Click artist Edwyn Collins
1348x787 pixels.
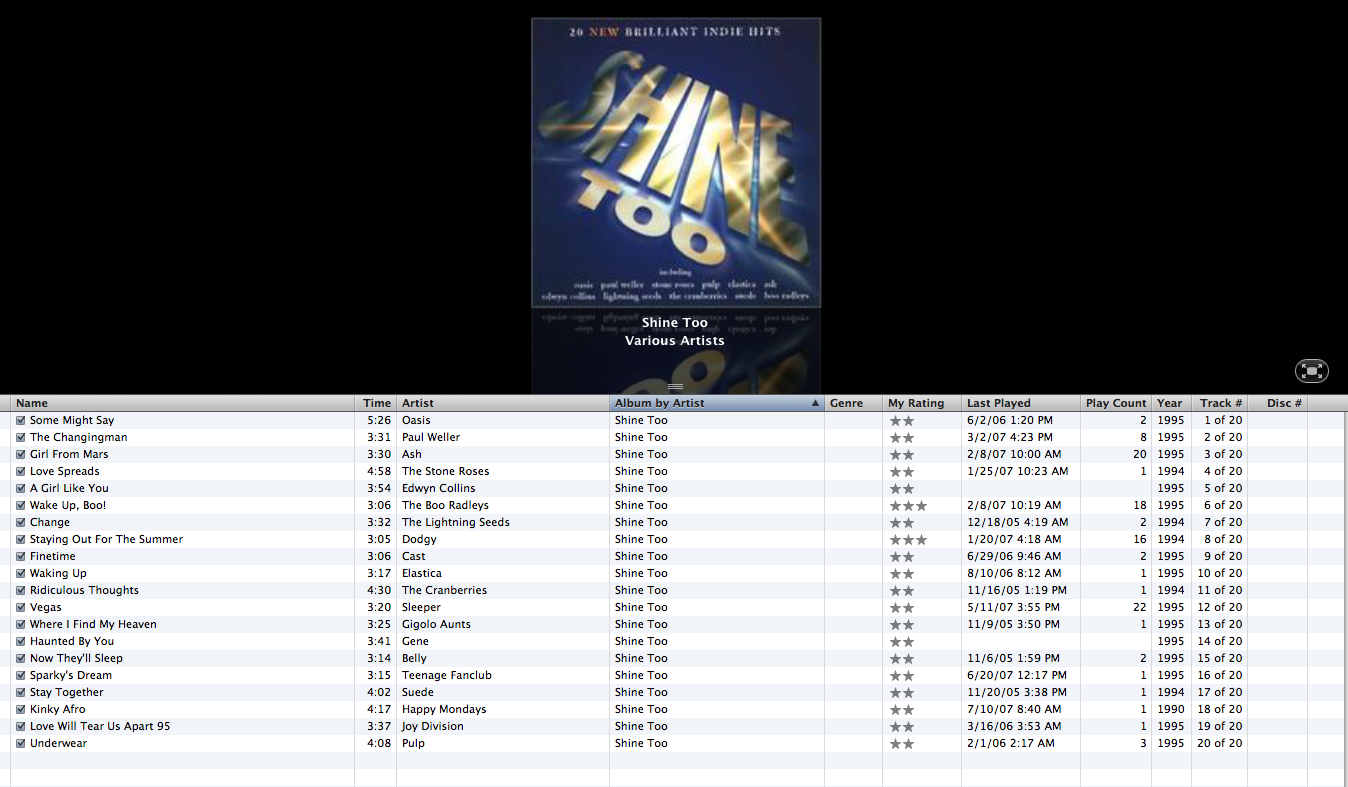click(x=439, y=488)
